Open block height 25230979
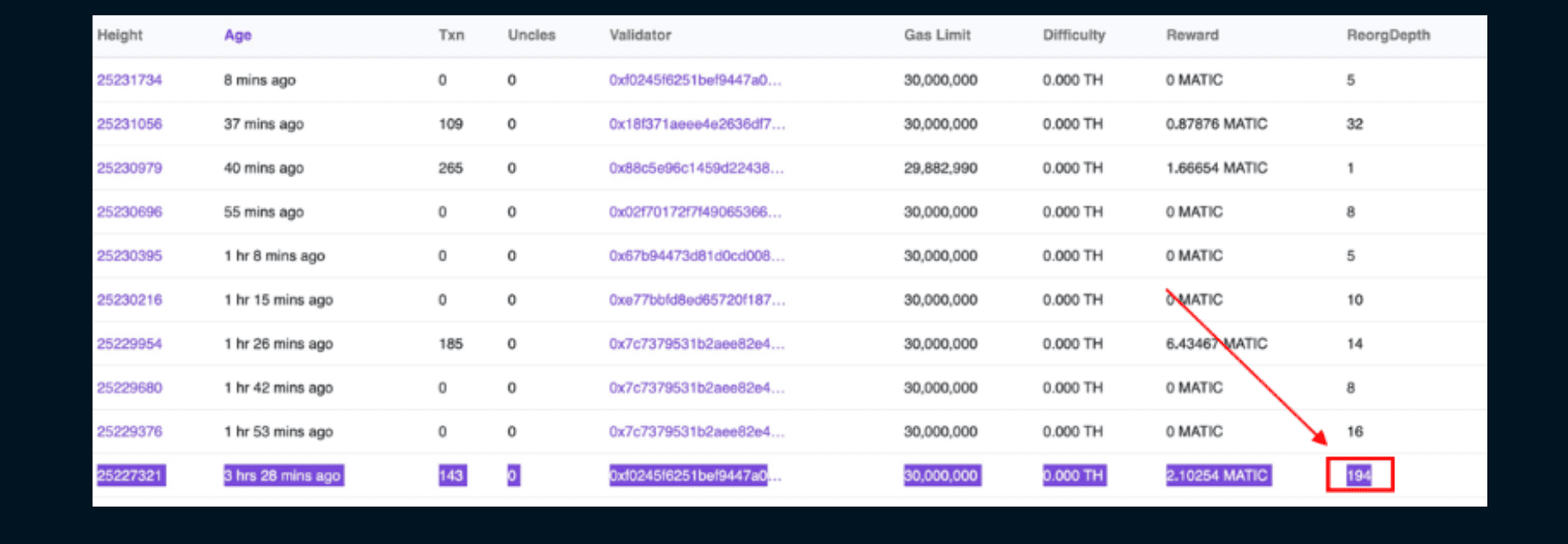 129,167
